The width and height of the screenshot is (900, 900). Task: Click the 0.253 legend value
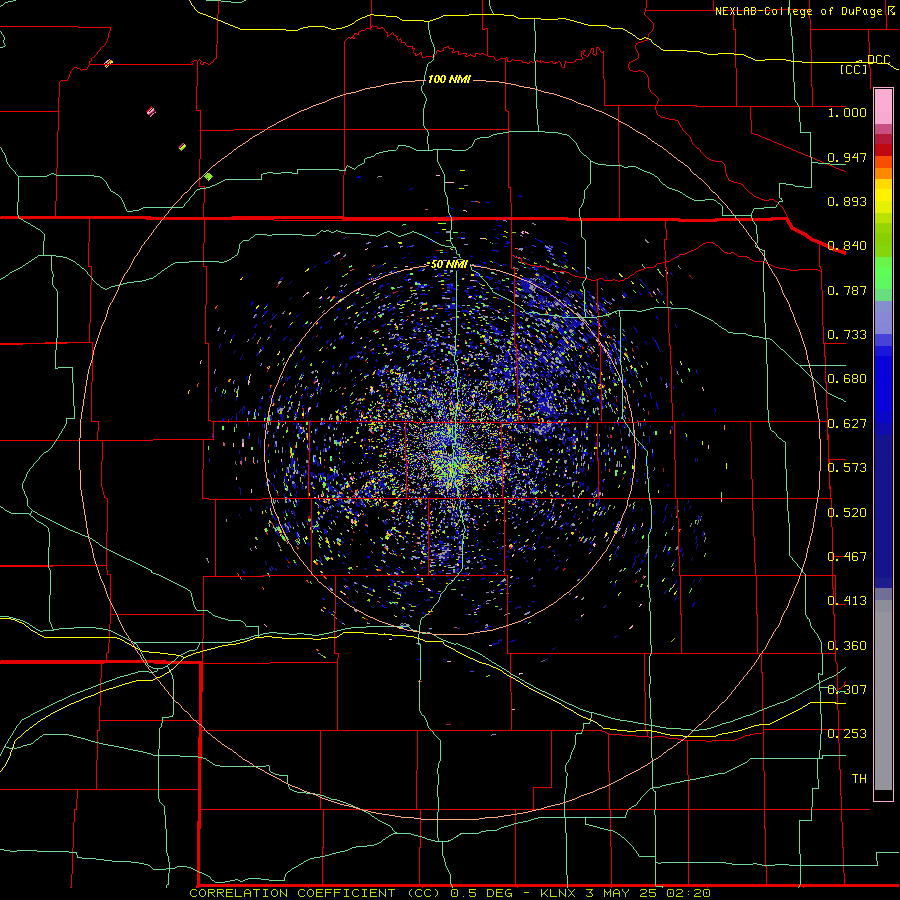(x=847, y=734)
